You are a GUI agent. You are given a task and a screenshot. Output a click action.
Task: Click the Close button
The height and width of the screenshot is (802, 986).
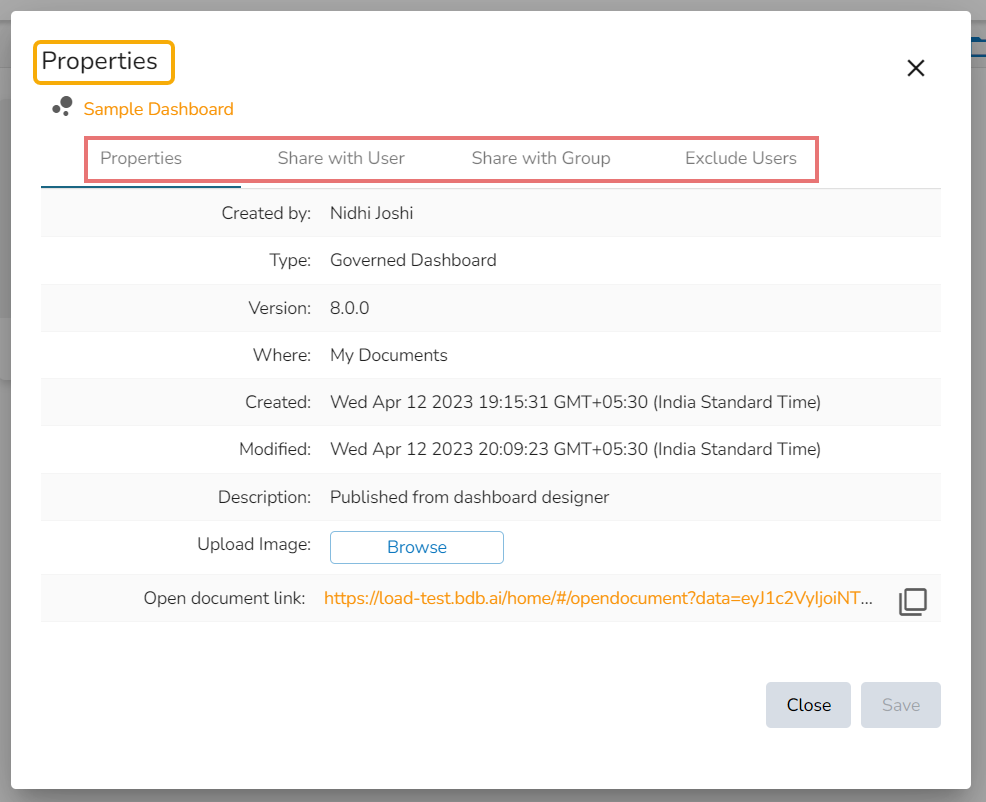click(x=808, y=705)
